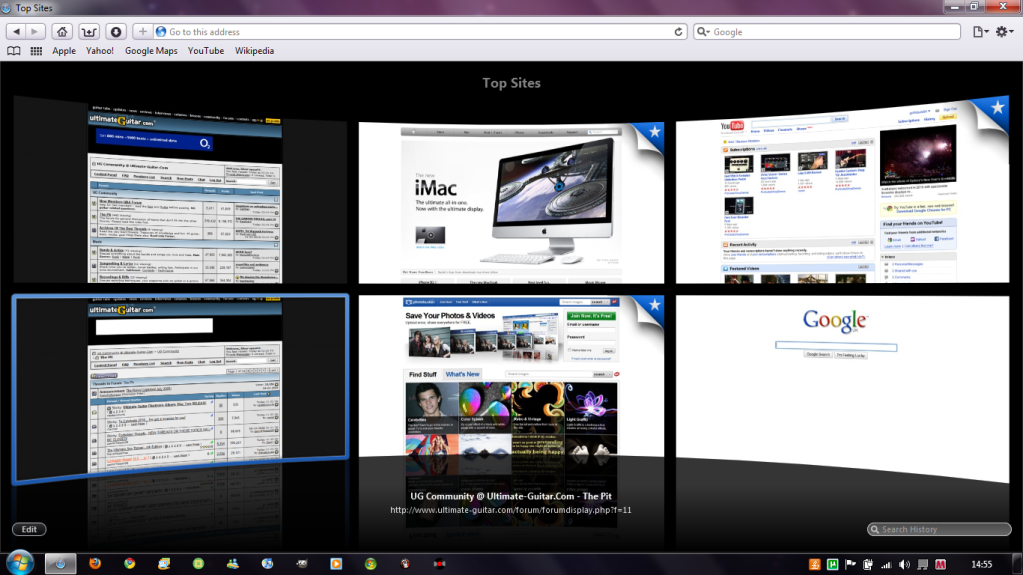The image size is (1023, 575).
Task: Open the search engine magnifier dropdown
Action: [x=703, y=31]
